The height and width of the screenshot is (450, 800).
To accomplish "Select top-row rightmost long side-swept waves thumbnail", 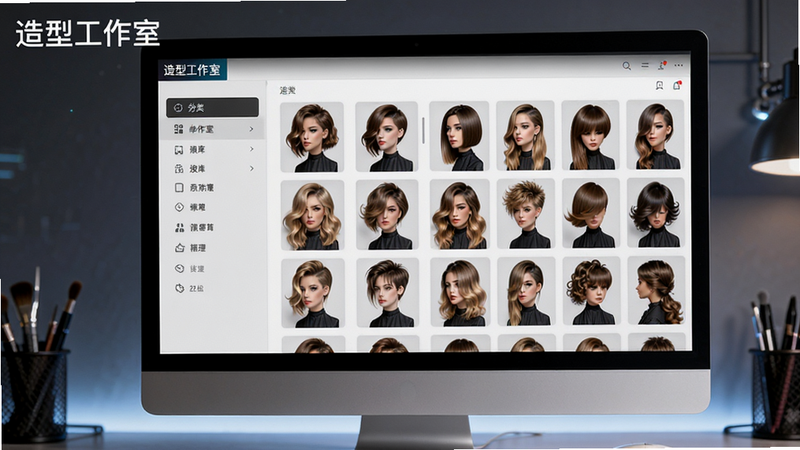I will point(655,135).
